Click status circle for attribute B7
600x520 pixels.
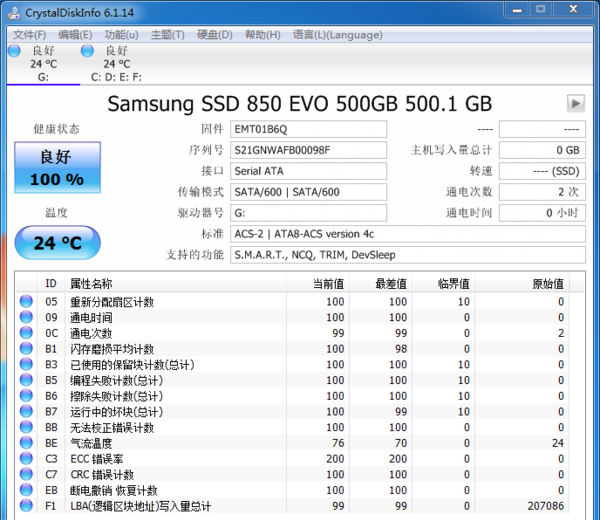tap(26, 411)
